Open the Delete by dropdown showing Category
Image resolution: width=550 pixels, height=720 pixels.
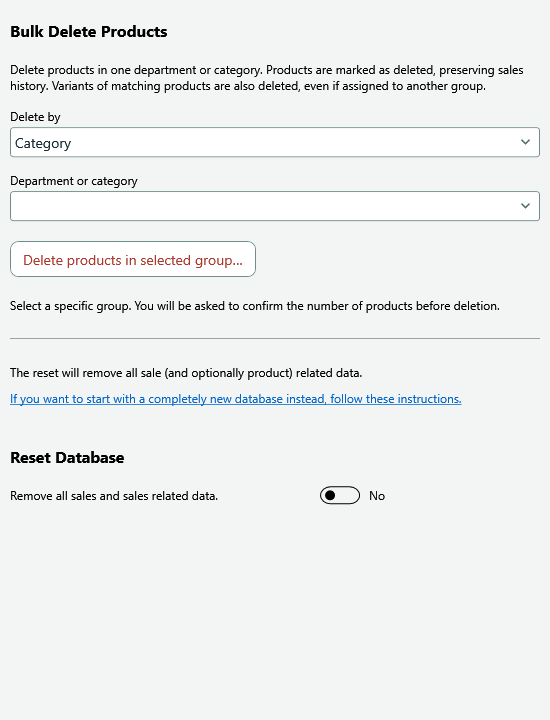[x=275, y=142]
